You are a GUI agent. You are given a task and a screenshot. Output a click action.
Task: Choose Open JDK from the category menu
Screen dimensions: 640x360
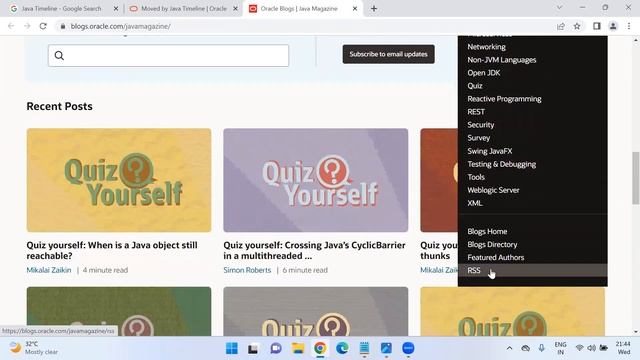(x=484, y=73)
